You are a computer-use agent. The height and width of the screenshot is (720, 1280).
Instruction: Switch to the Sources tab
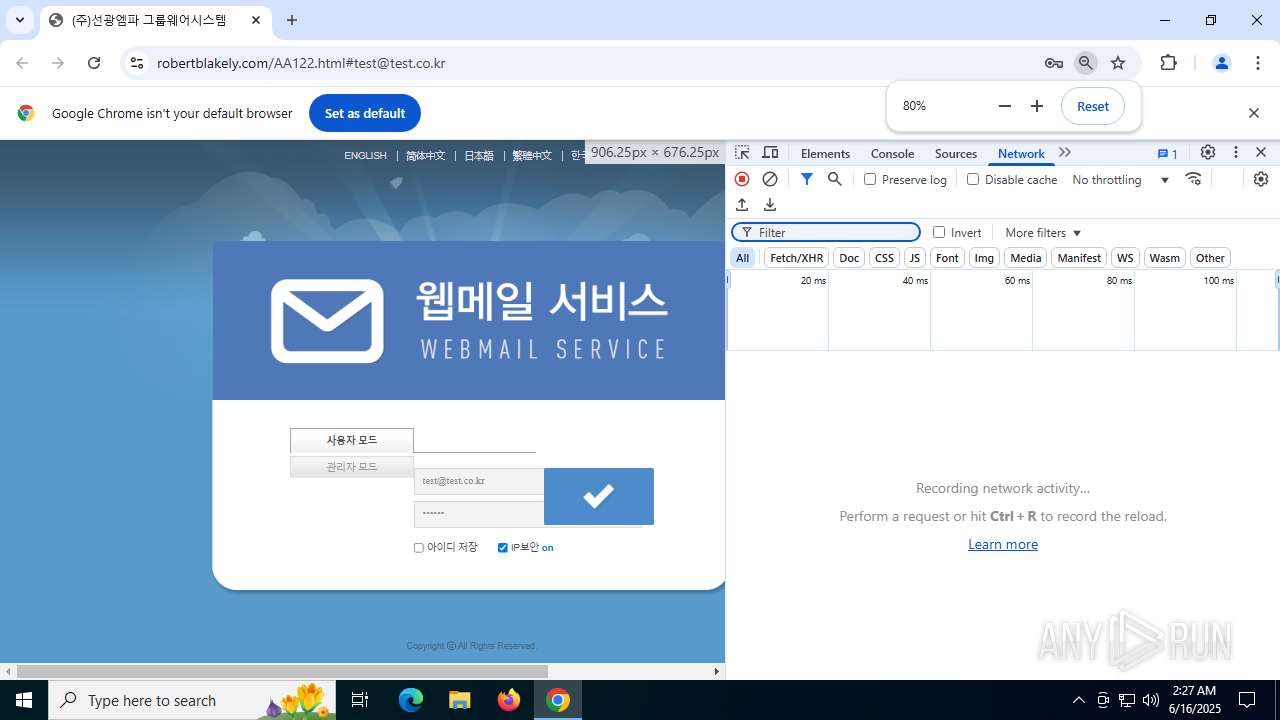956,153
